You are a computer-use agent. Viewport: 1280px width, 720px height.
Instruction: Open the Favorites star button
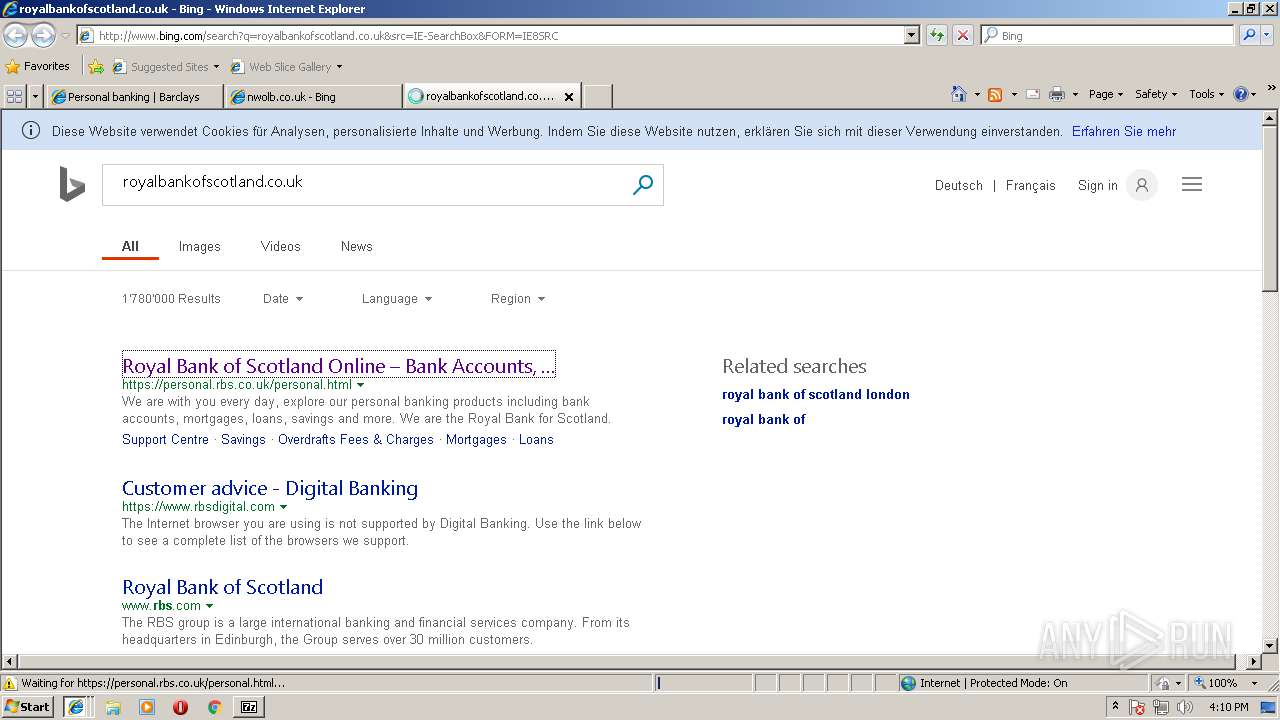pos(37,67)
